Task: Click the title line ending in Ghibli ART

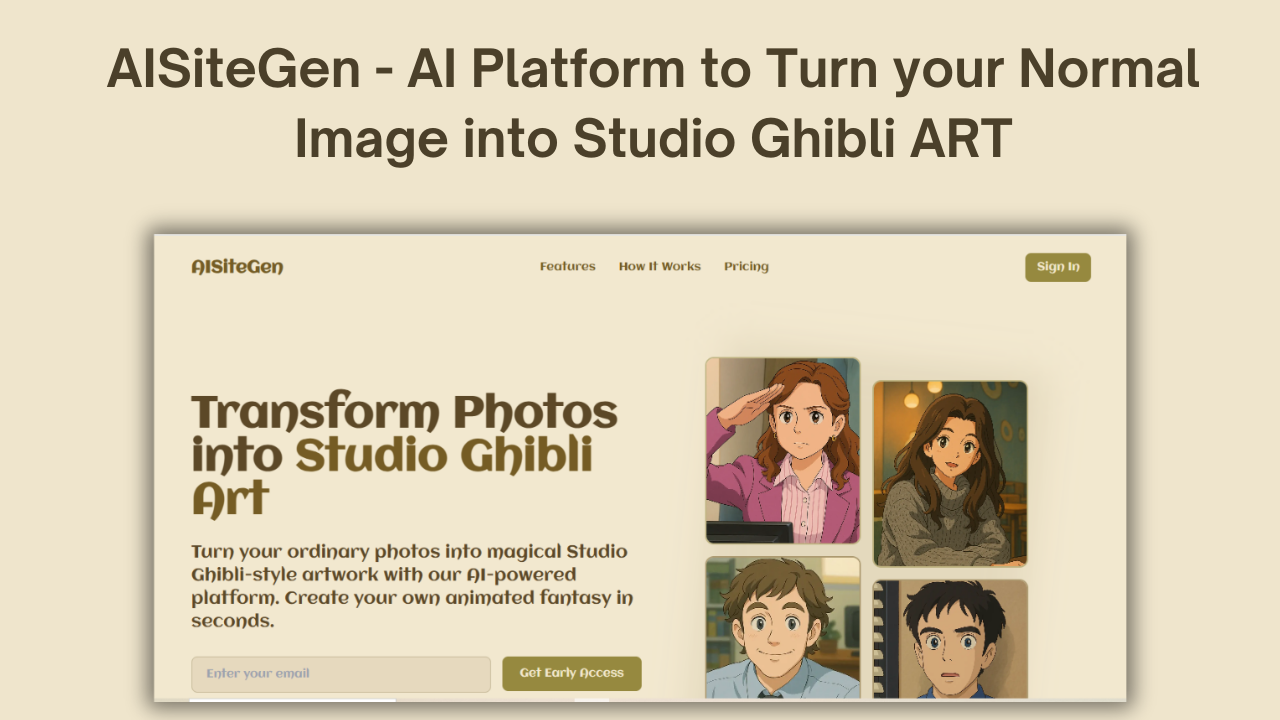Action: [x=653, y=139]
